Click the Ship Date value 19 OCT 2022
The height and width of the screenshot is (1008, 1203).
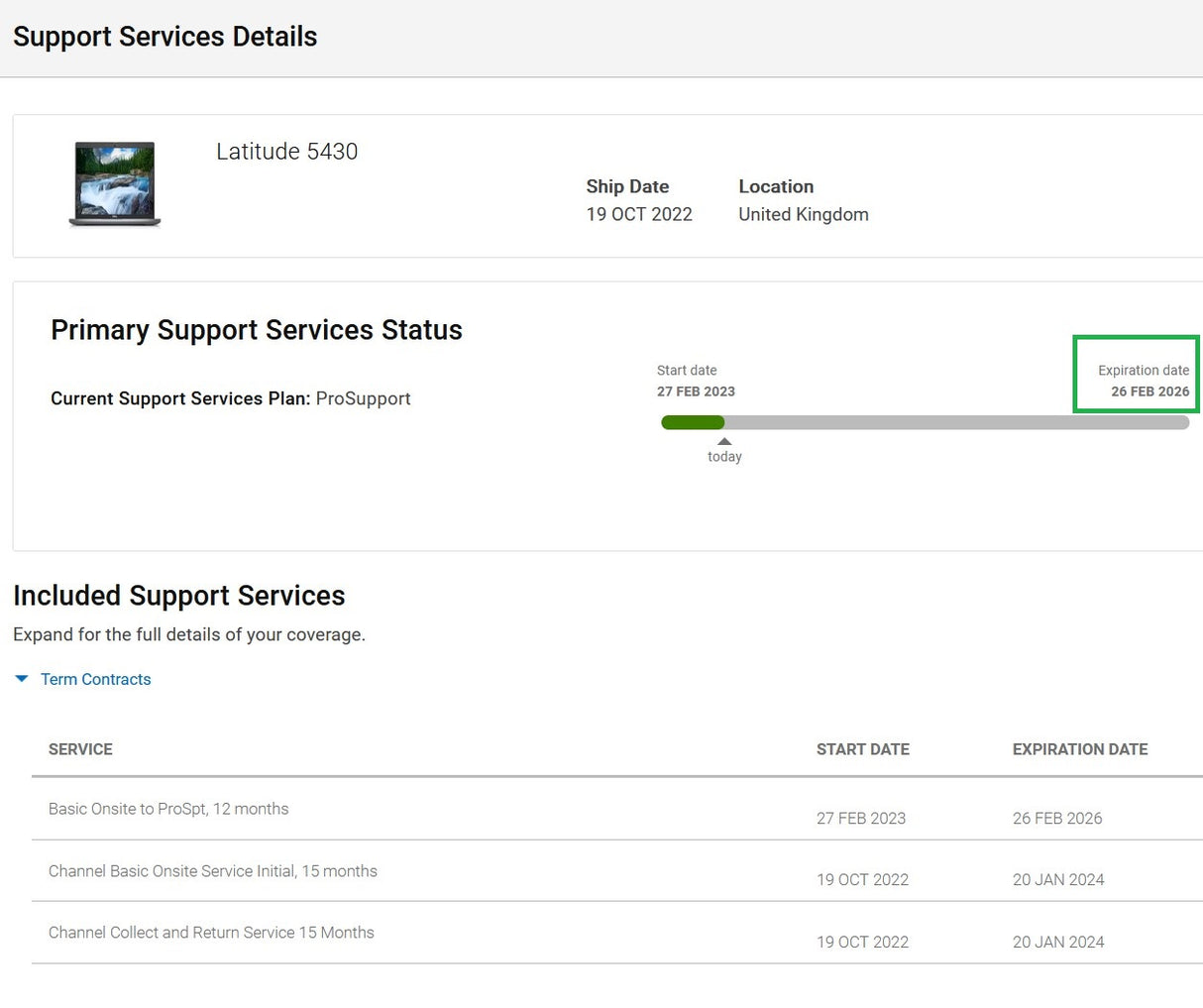point(638,214)
